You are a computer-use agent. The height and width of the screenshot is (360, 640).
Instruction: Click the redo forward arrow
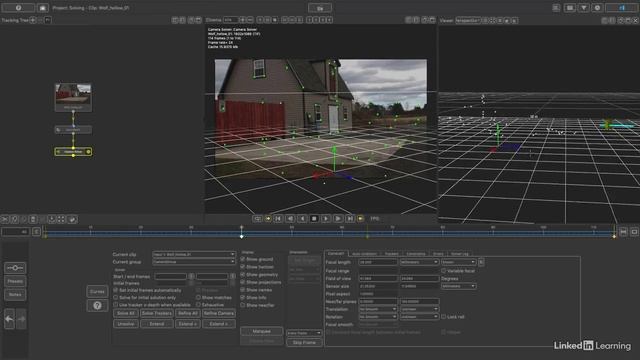(22, 319)
